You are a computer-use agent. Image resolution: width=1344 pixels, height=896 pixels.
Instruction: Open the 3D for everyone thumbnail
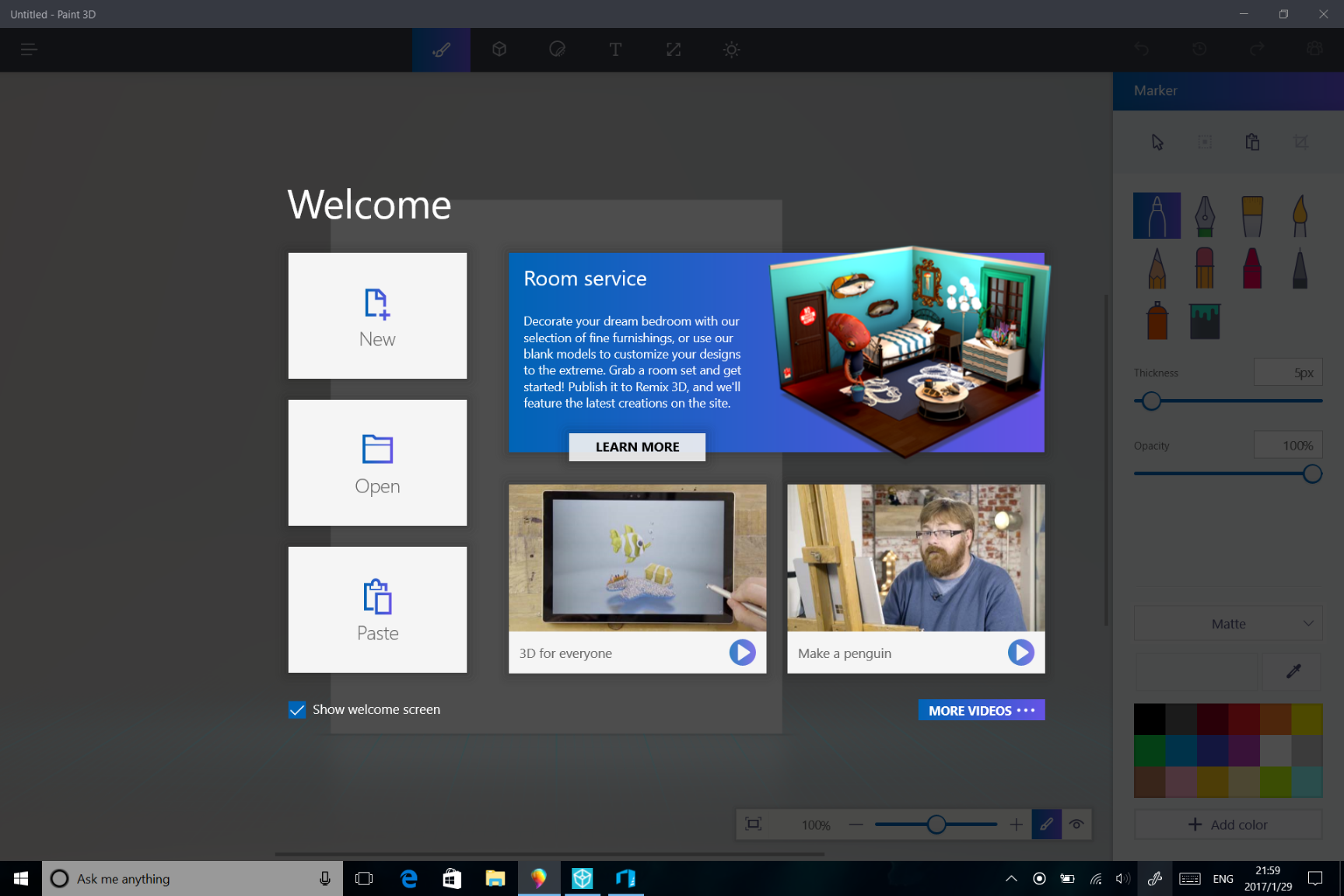pos(637,558)
